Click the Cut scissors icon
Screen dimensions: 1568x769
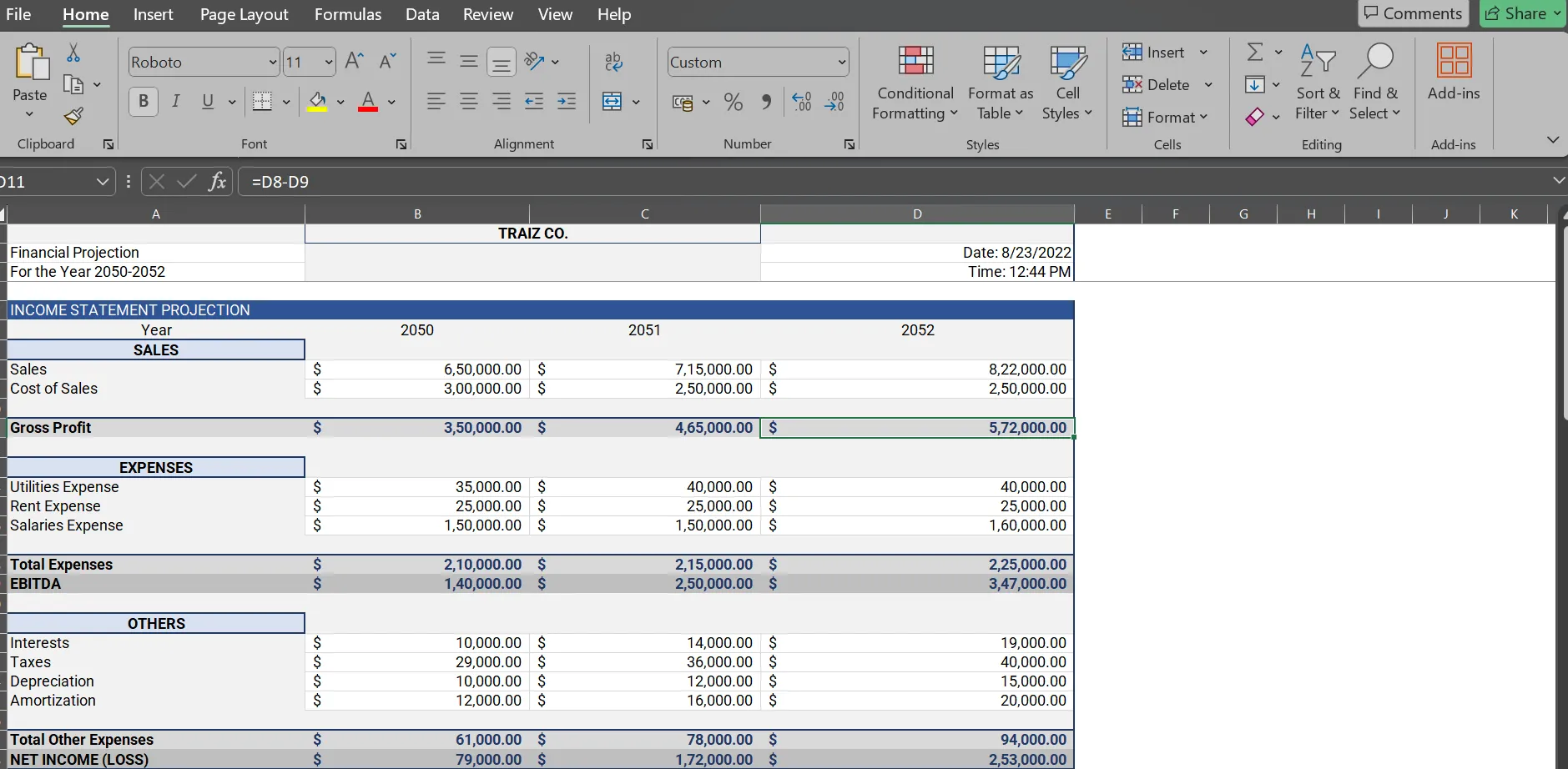[73, 53]
